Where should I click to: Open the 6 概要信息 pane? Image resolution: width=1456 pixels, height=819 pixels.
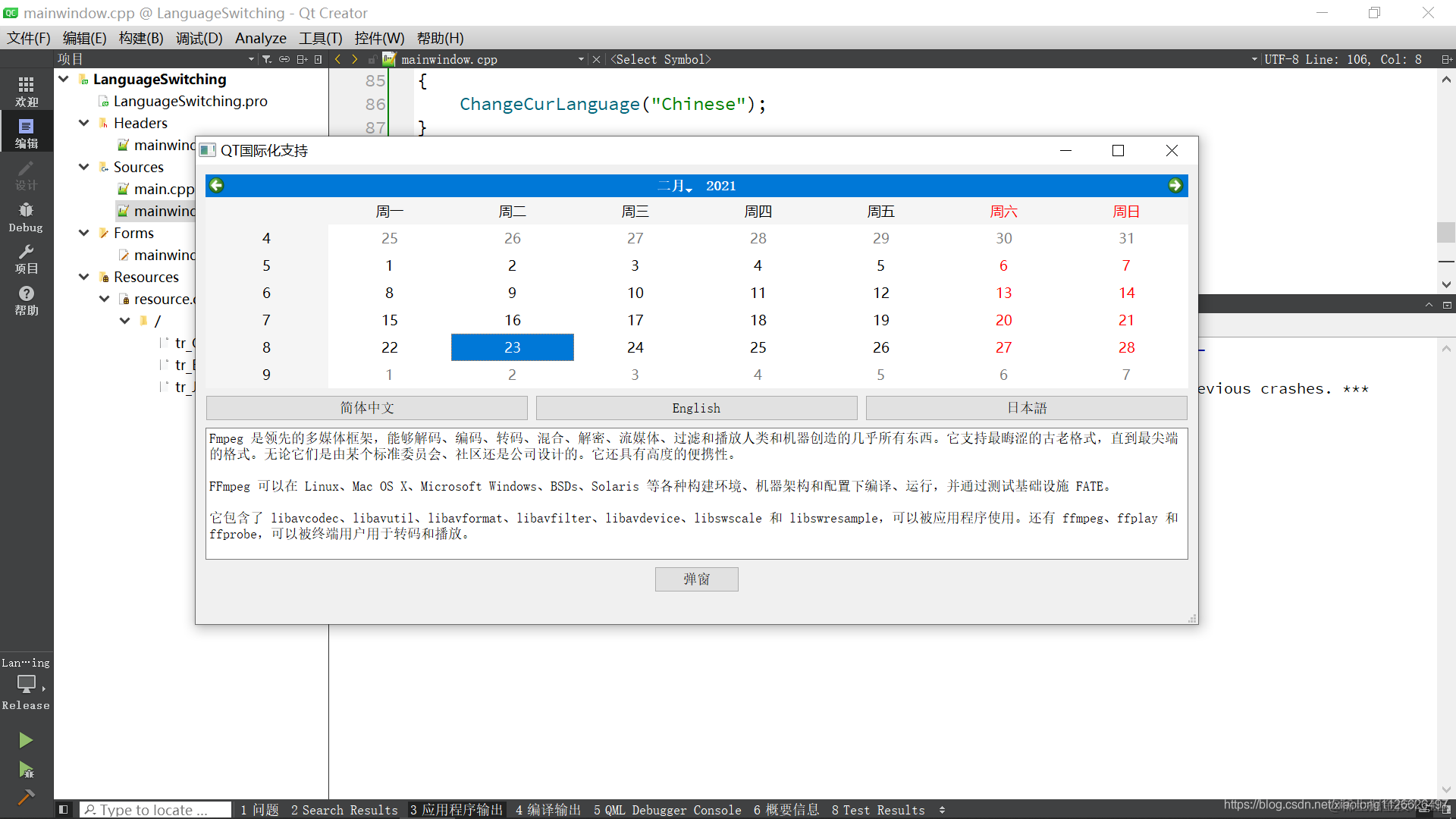[x=786, y=810]
